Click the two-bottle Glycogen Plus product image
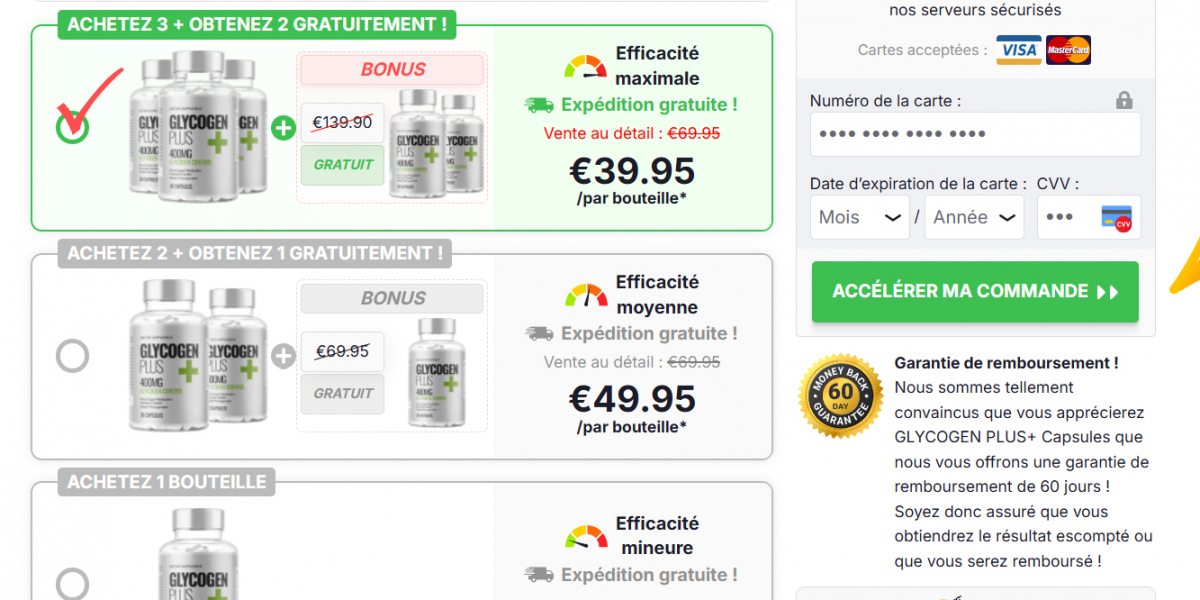This screenshot has height=600, width=1200. click(x=194, y=356)
